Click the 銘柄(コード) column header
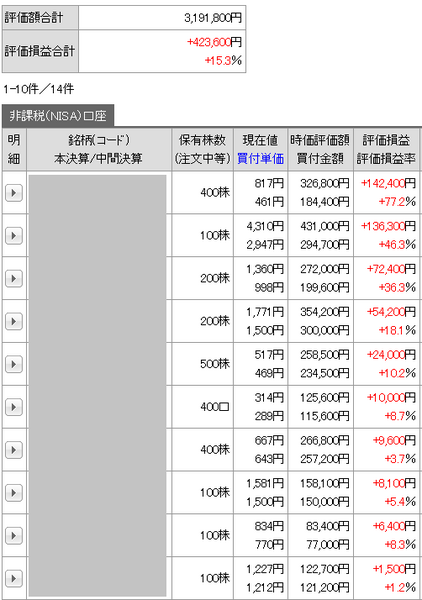Screen dimensions: 422x600 click(99, 140)
